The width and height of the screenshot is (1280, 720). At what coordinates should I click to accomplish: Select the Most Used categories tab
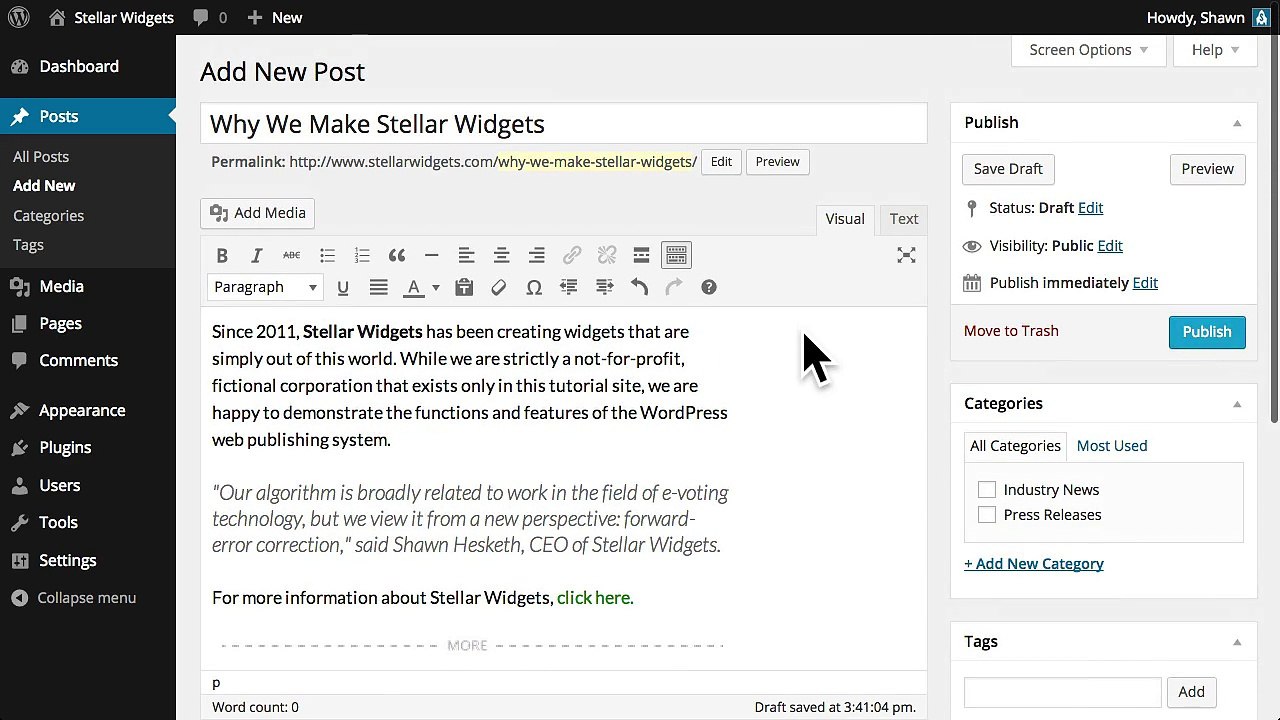[1112, 446]
